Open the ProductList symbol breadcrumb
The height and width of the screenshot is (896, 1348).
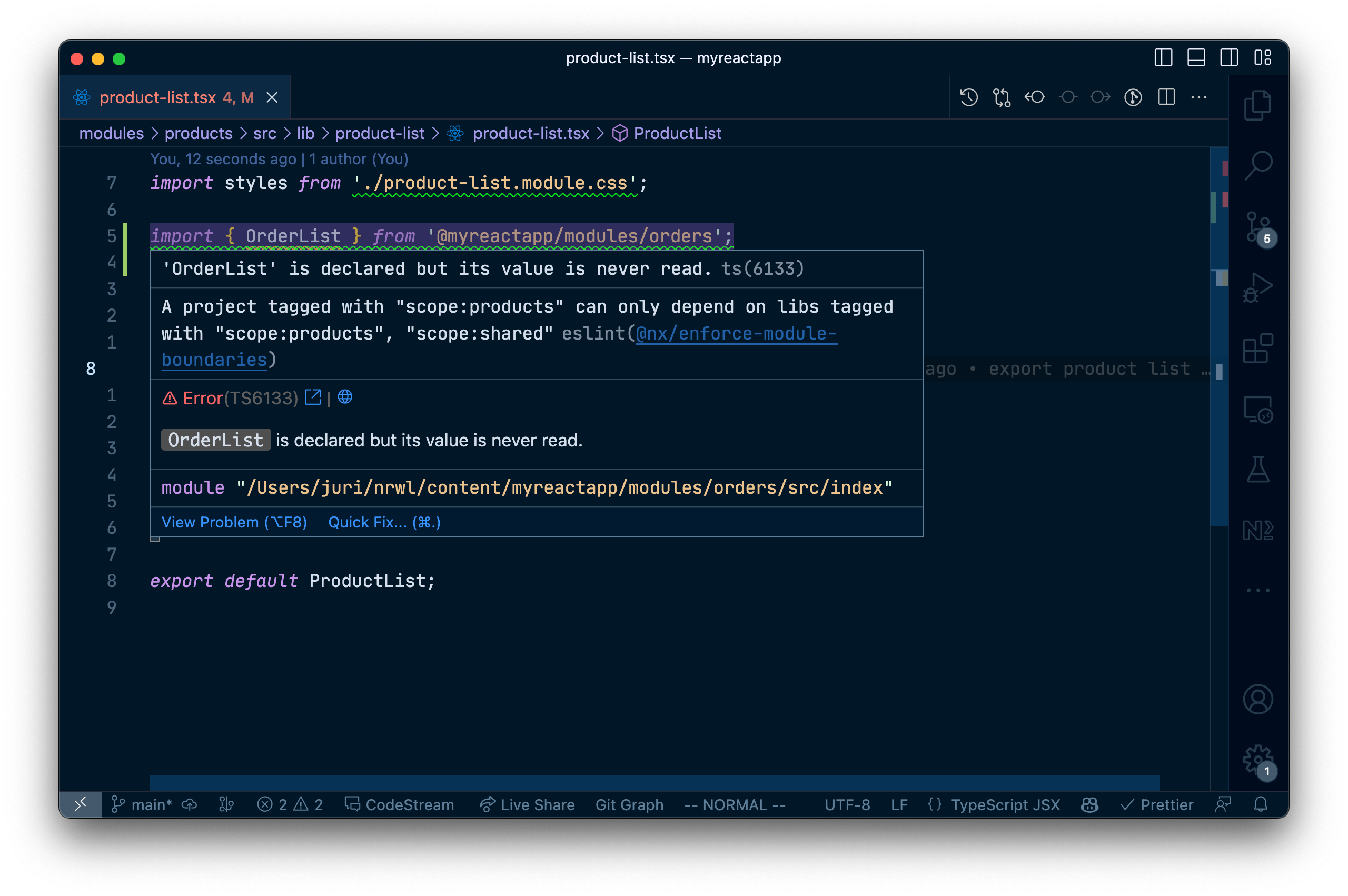tap(677, 133)
